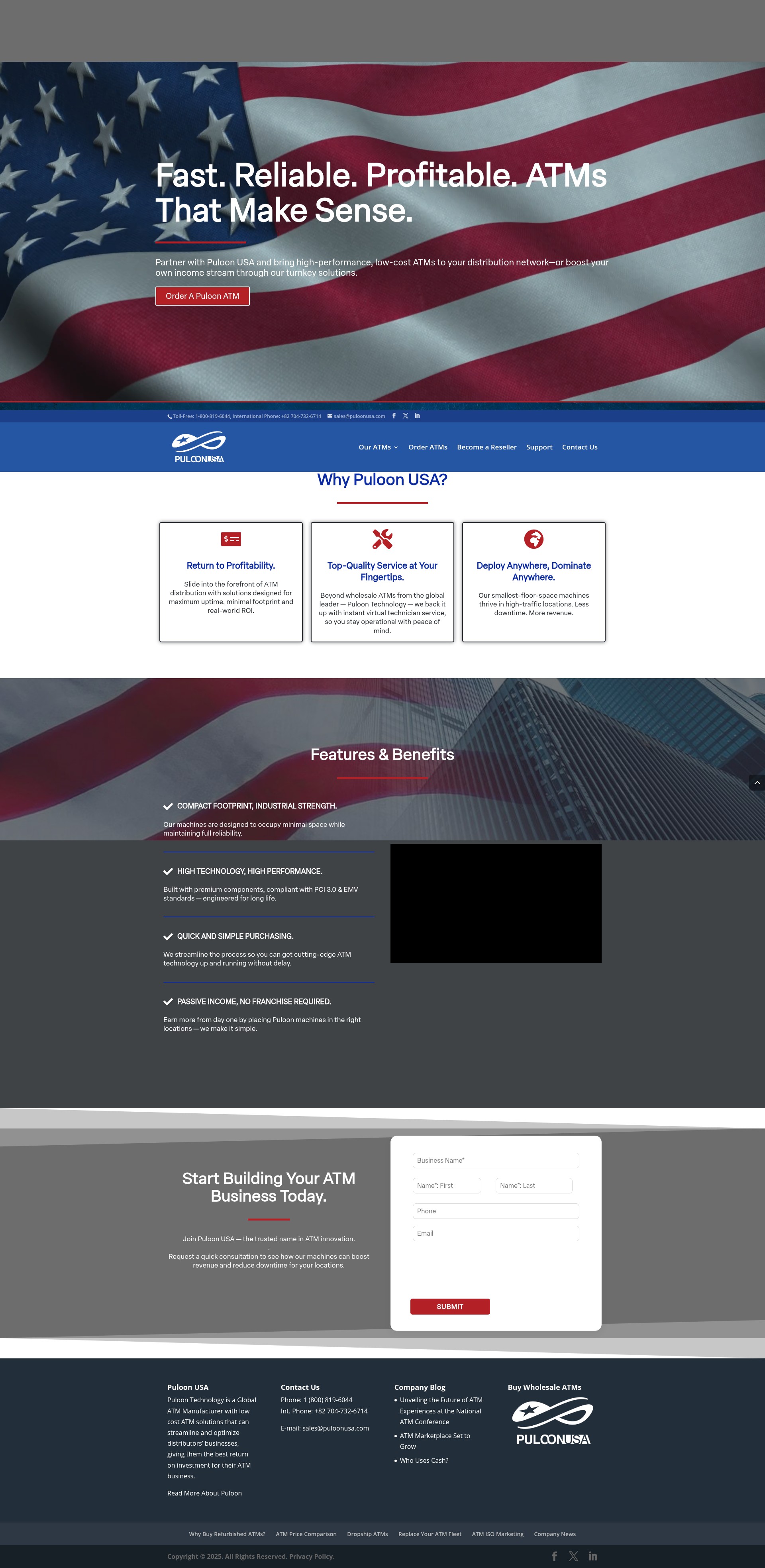Viewport: 765px width, 1568px height.
Task: Click the LinkedIn icon in top bar
Action: (x=418, y=416)
